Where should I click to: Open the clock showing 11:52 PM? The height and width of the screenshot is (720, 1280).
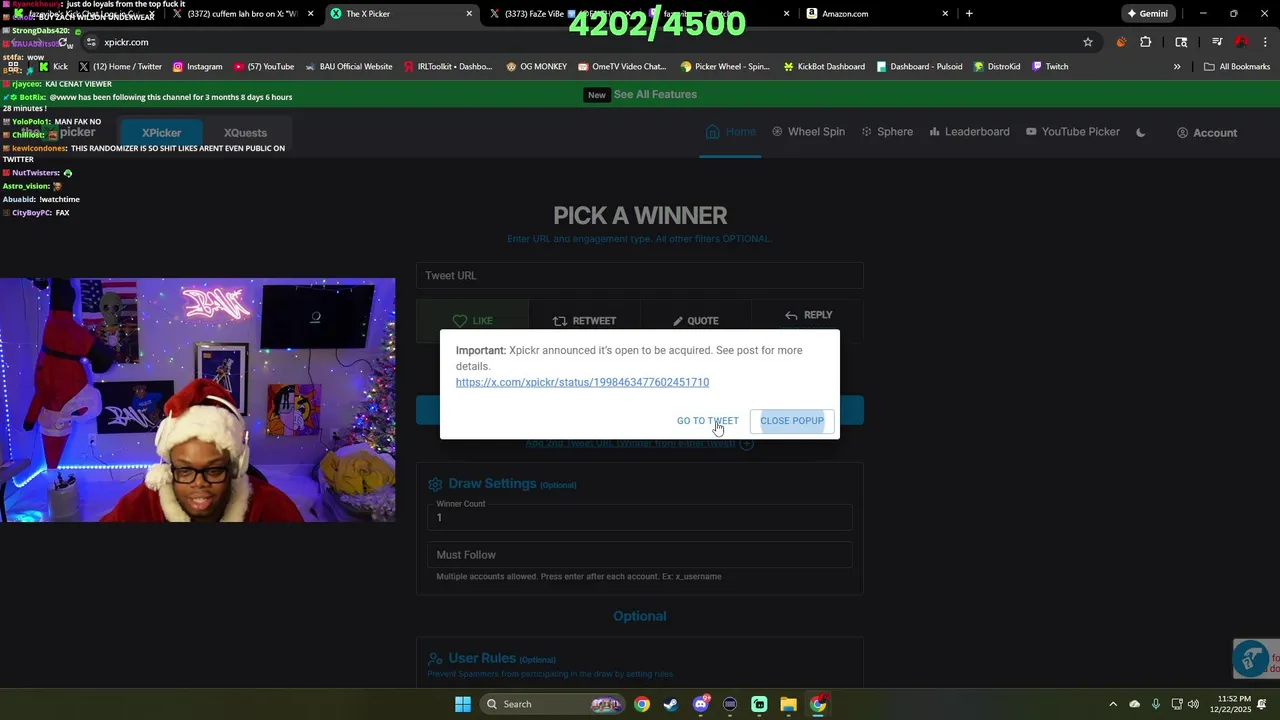(x=1235, y=704)
